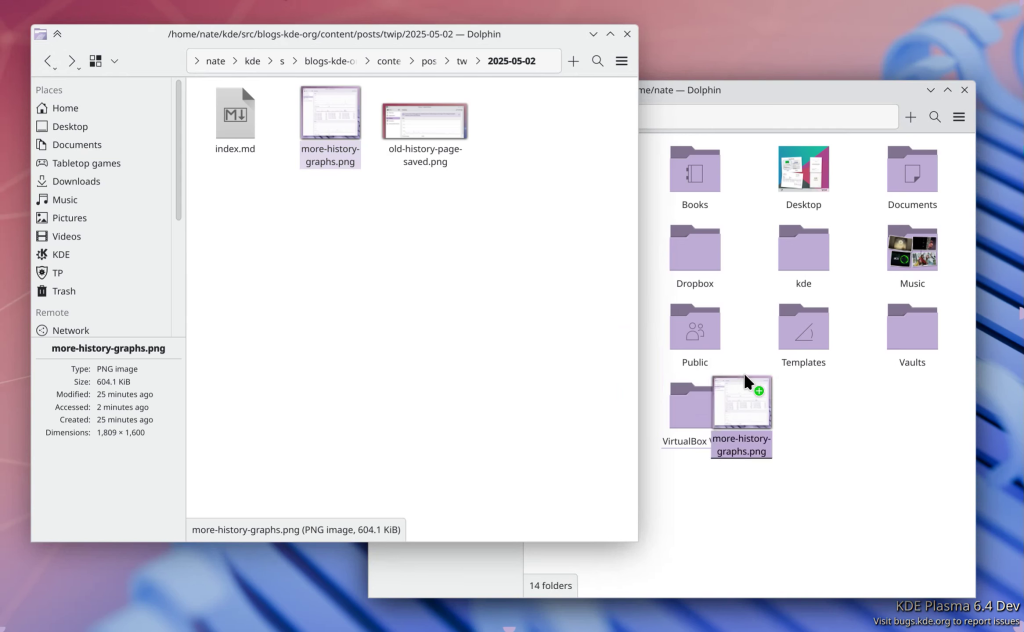Screen dimensions: 1024x632
Task: Open Vaults folder in back window
Action: point(912,336)
